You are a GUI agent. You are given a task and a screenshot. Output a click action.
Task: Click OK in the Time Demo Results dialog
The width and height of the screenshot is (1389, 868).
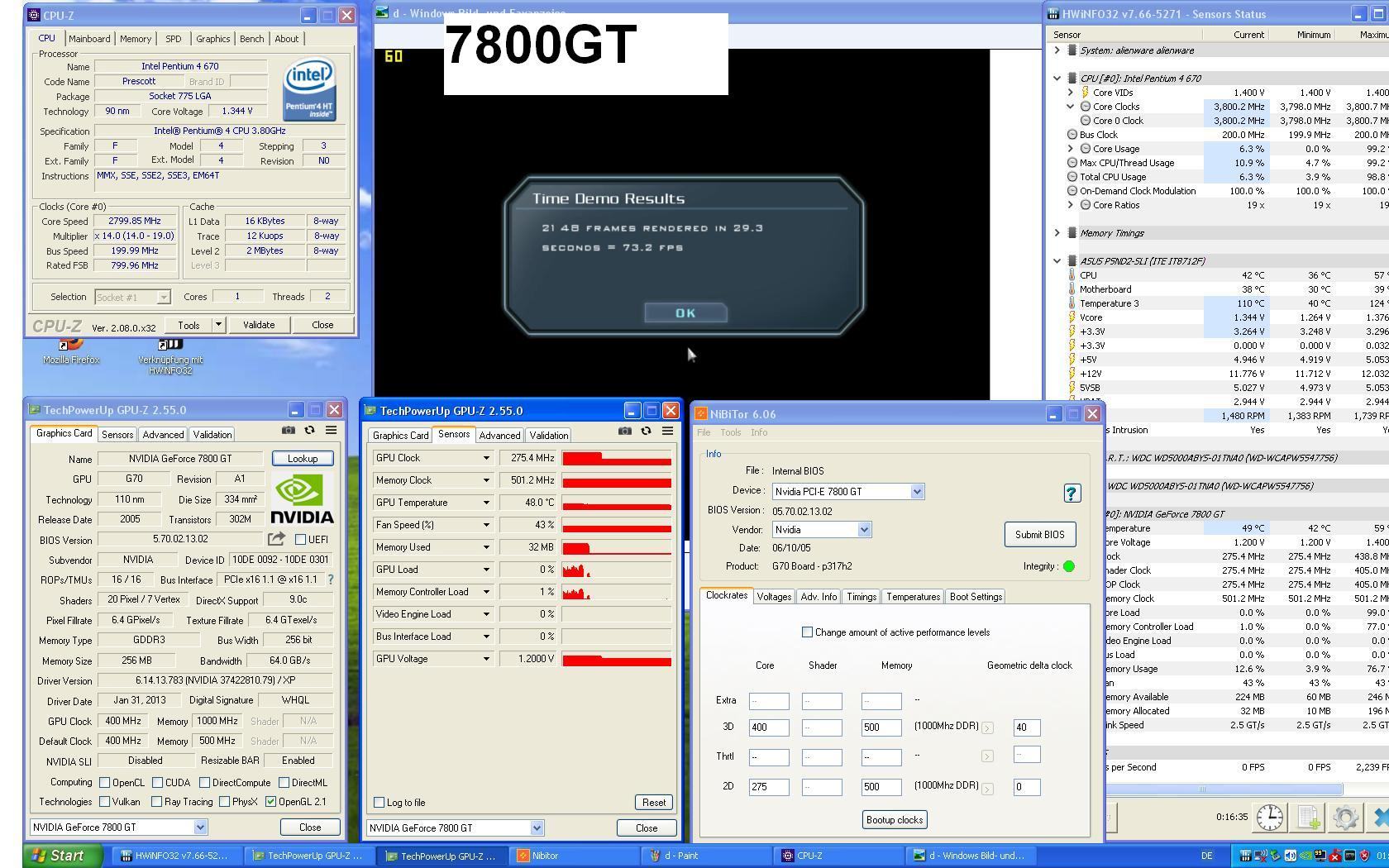(x=685, y=313)
